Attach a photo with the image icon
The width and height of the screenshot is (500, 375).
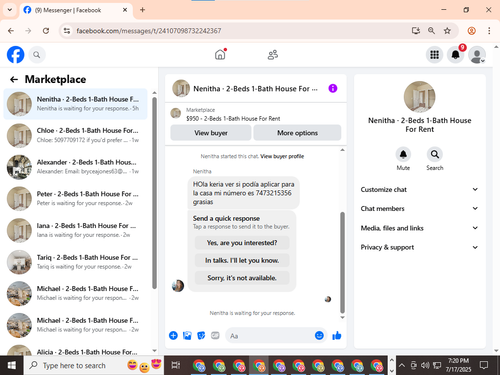tap(187, 335)
